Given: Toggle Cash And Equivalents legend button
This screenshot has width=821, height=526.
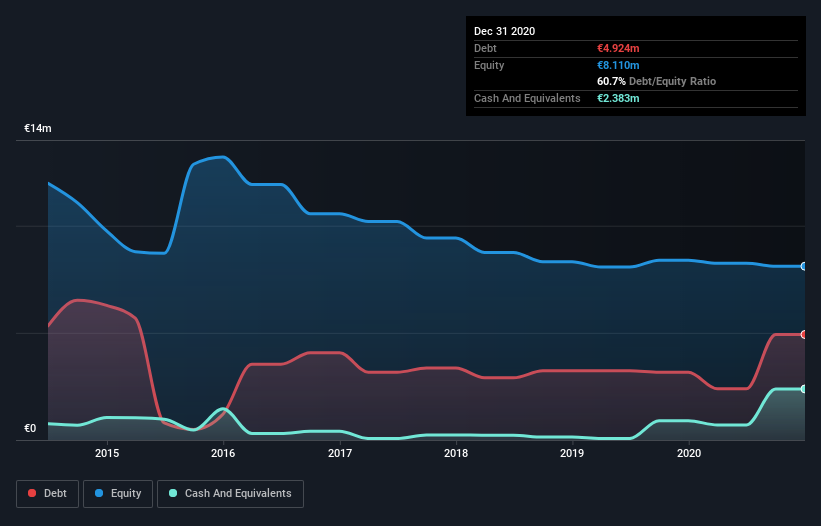Looking at the screenshot, I should click(x=230, y=494).
